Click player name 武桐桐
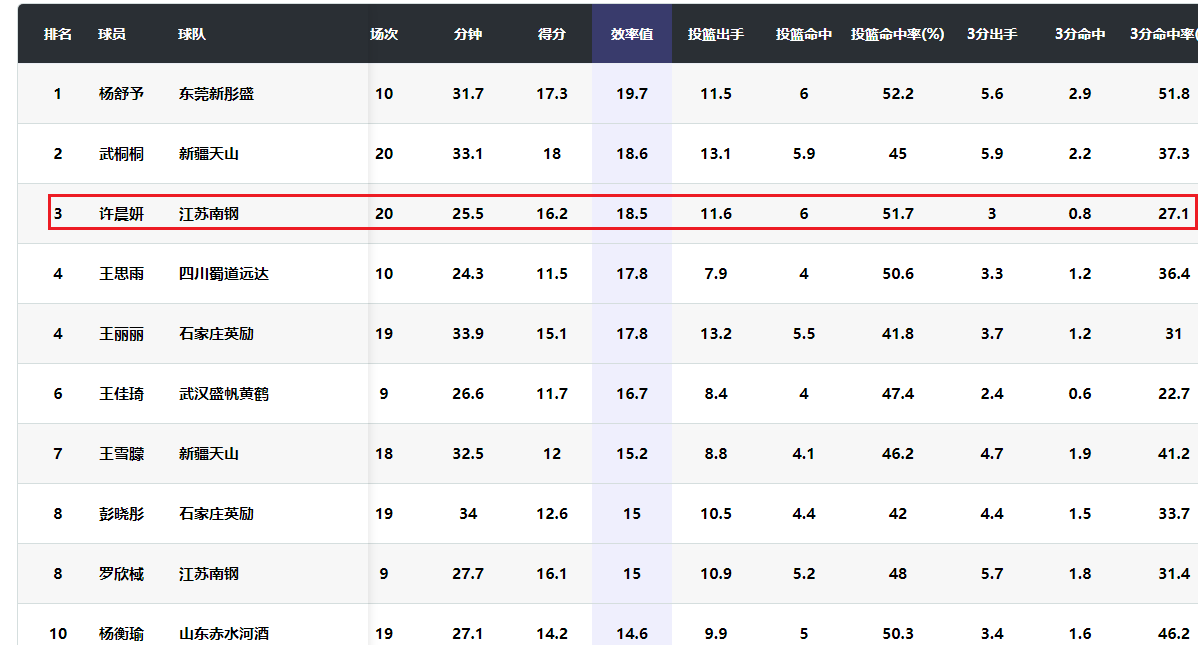 coord(121,154)
